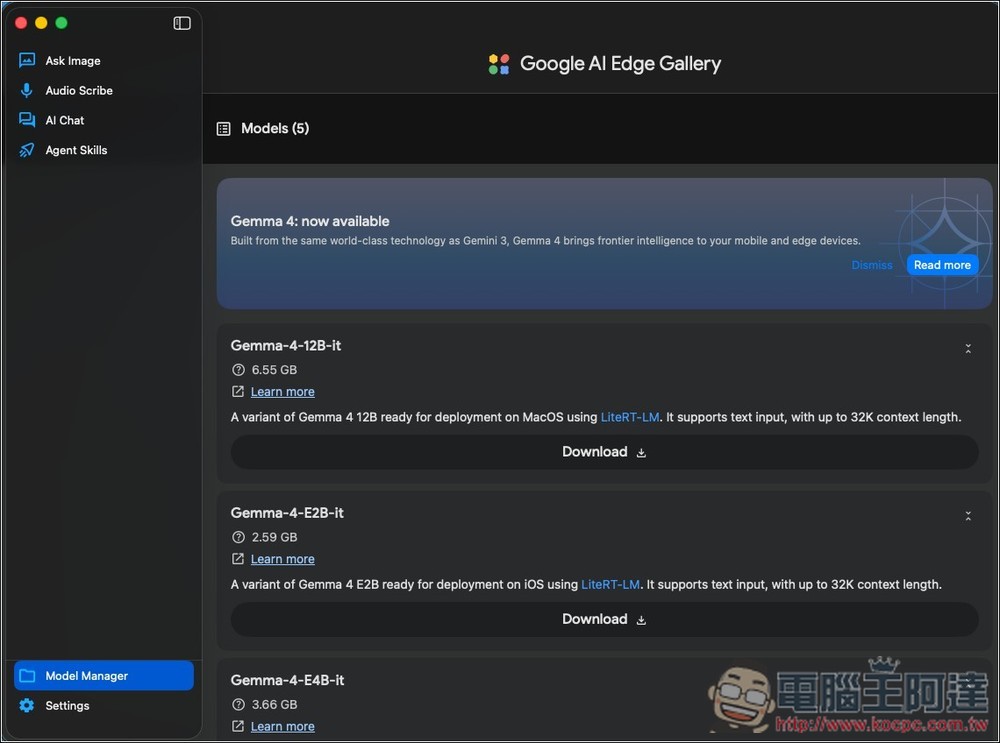Click the 3.66 GB size text
The image size is (1000, 743).
[x=274, y=705]
